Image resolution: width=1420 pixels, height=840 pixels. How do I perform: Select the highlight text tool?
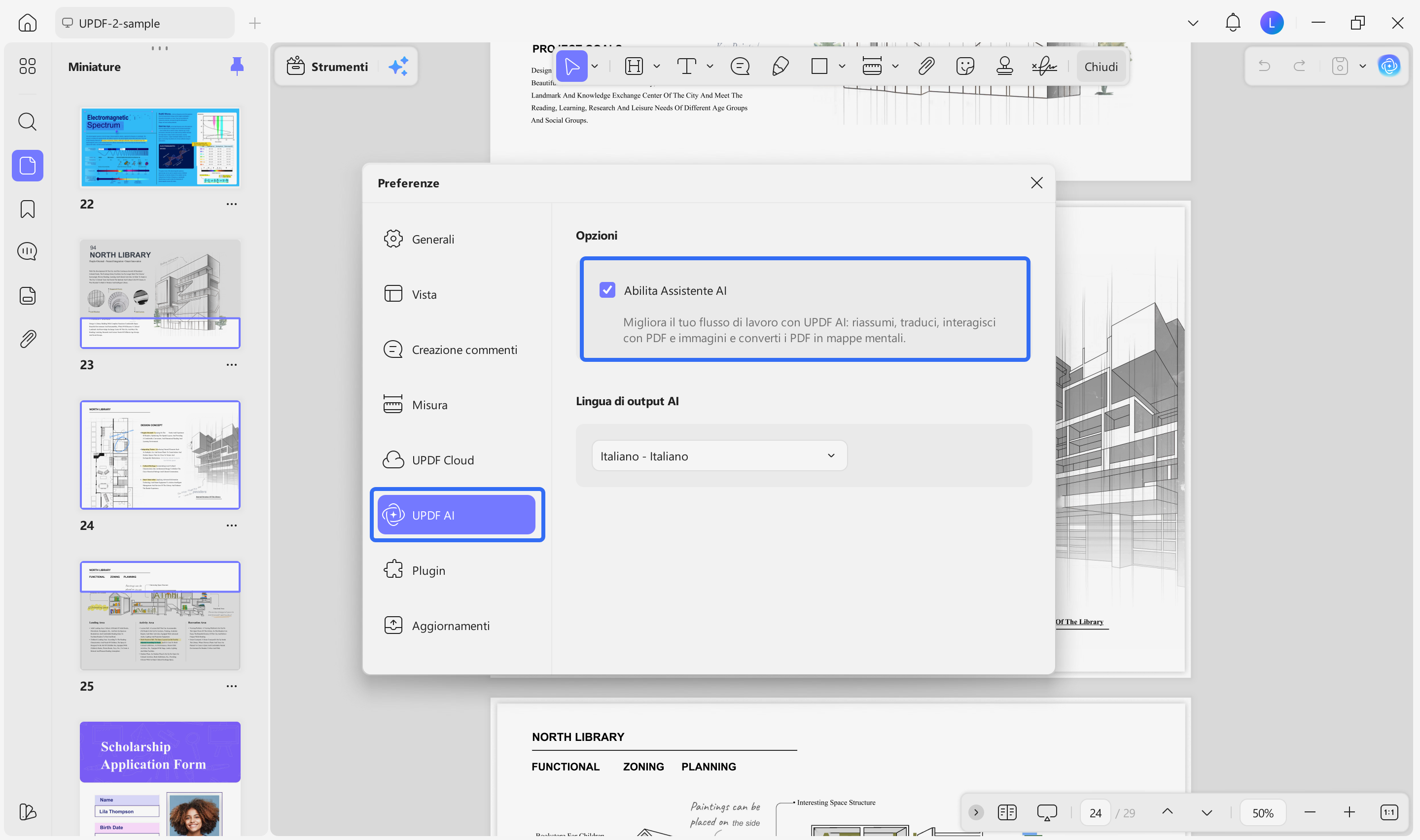point(634,66)
